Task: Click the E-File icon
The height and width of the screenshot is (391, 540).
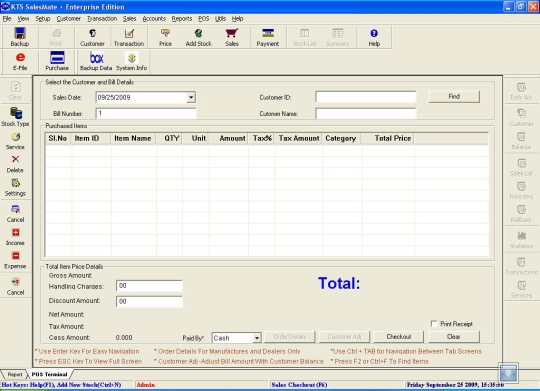Action: point(20,61)
